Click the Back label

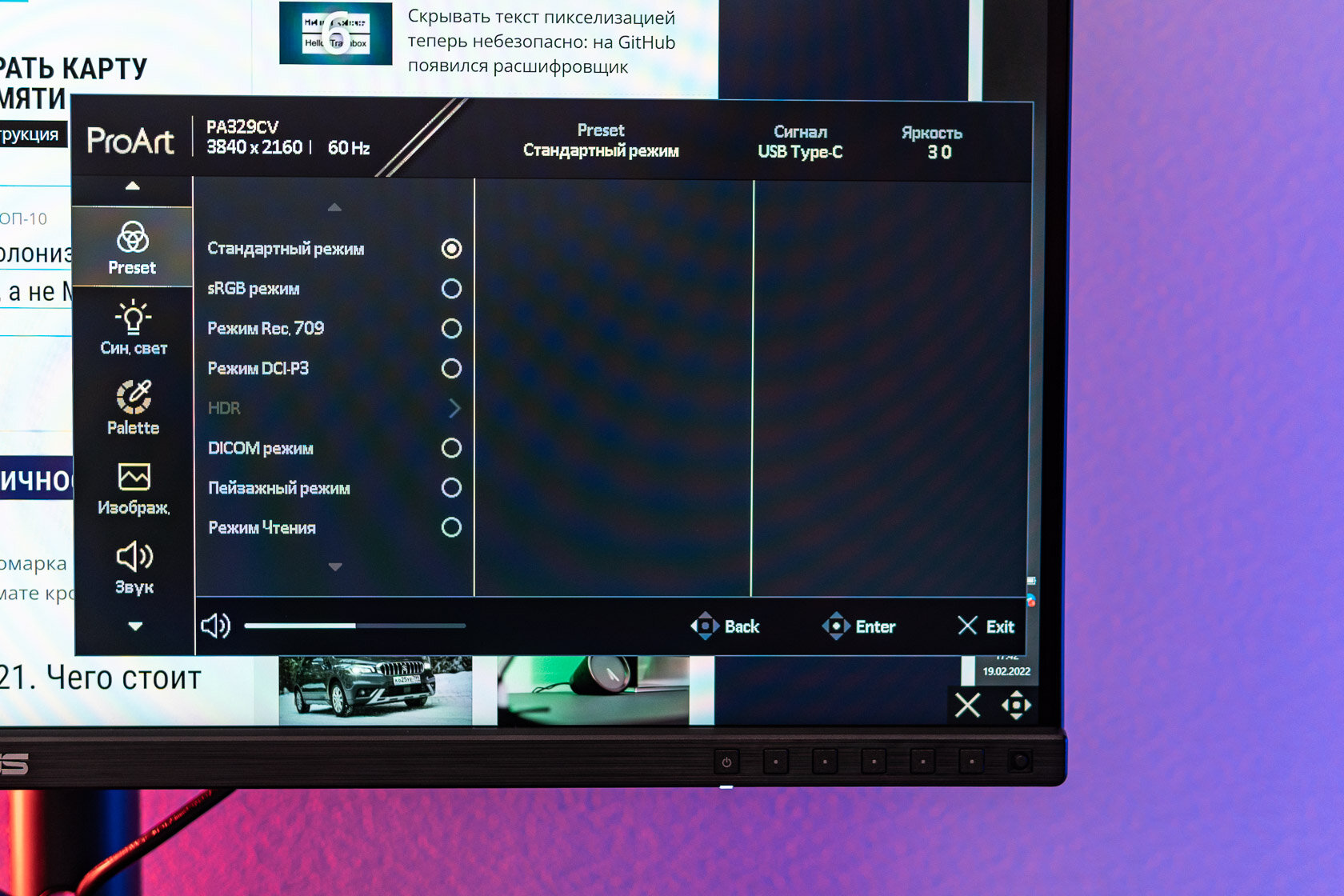tap(742, 626)
